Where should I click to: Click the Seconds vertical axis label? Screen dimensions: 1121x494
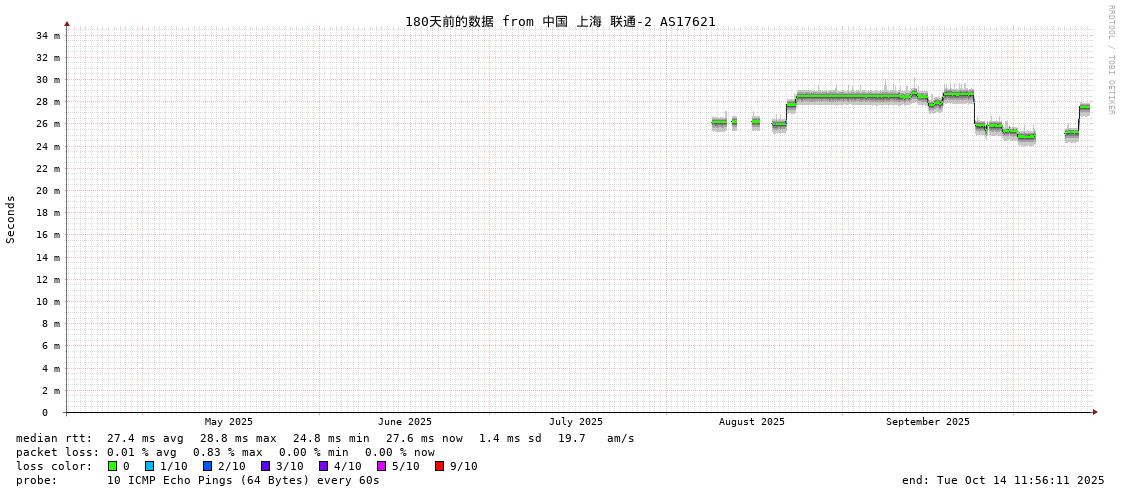coord(11,219)
